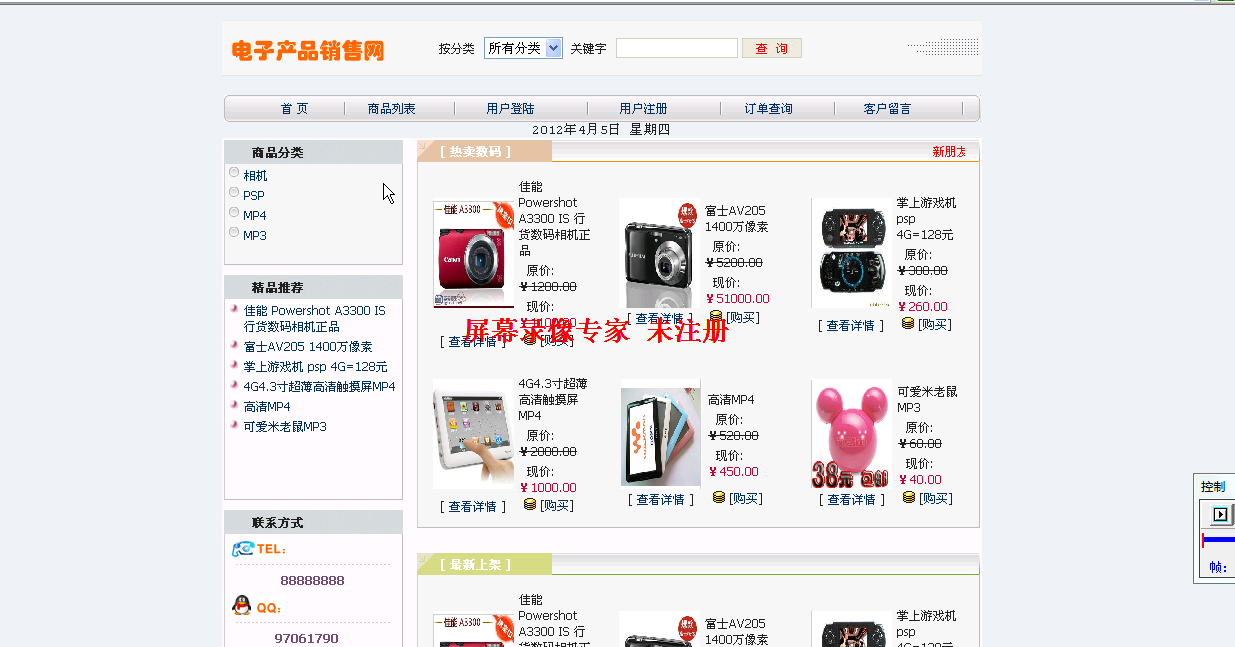Open the 相机 category text link
The height and width of the screenshot is (647, 1235).
coord(255,176)
